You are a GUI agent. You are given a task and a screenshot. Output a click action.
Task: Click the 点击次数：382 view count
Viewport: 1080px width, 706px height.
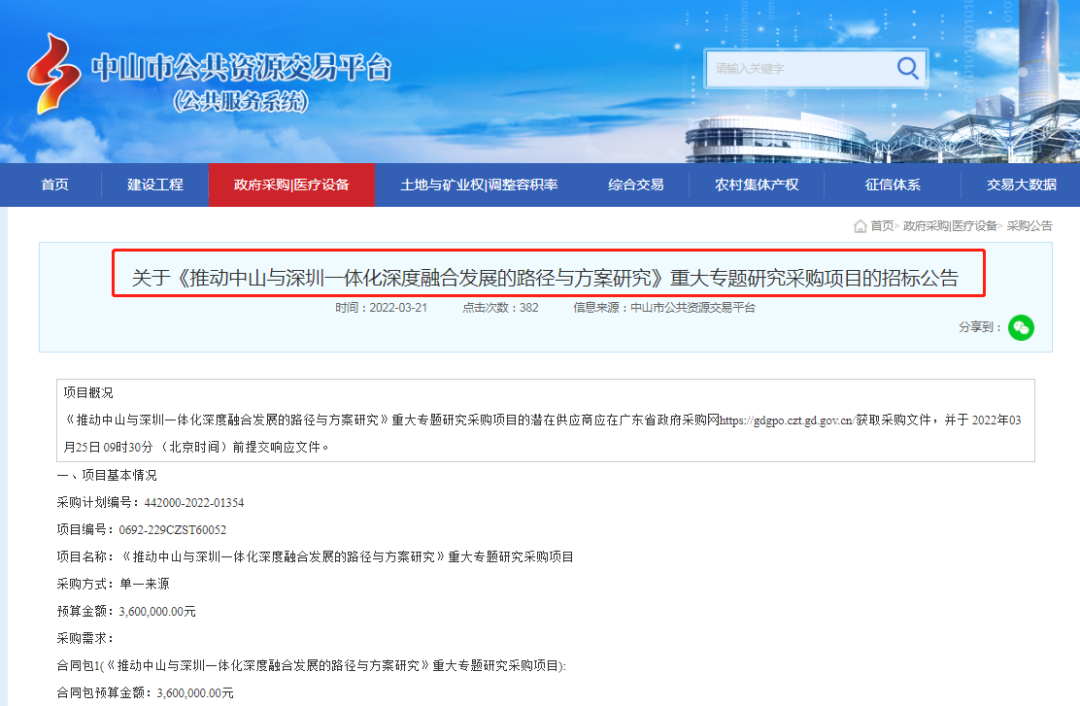(500, 308)
